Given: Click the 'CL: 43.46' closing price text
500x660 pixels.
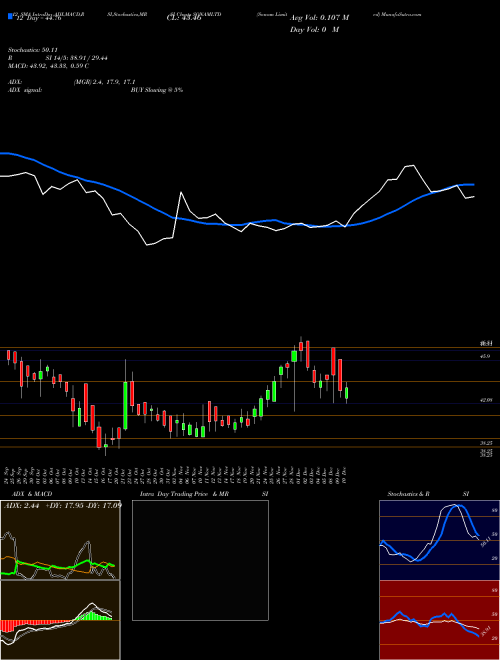Looking at the screenshot, I should pos(184,18).
